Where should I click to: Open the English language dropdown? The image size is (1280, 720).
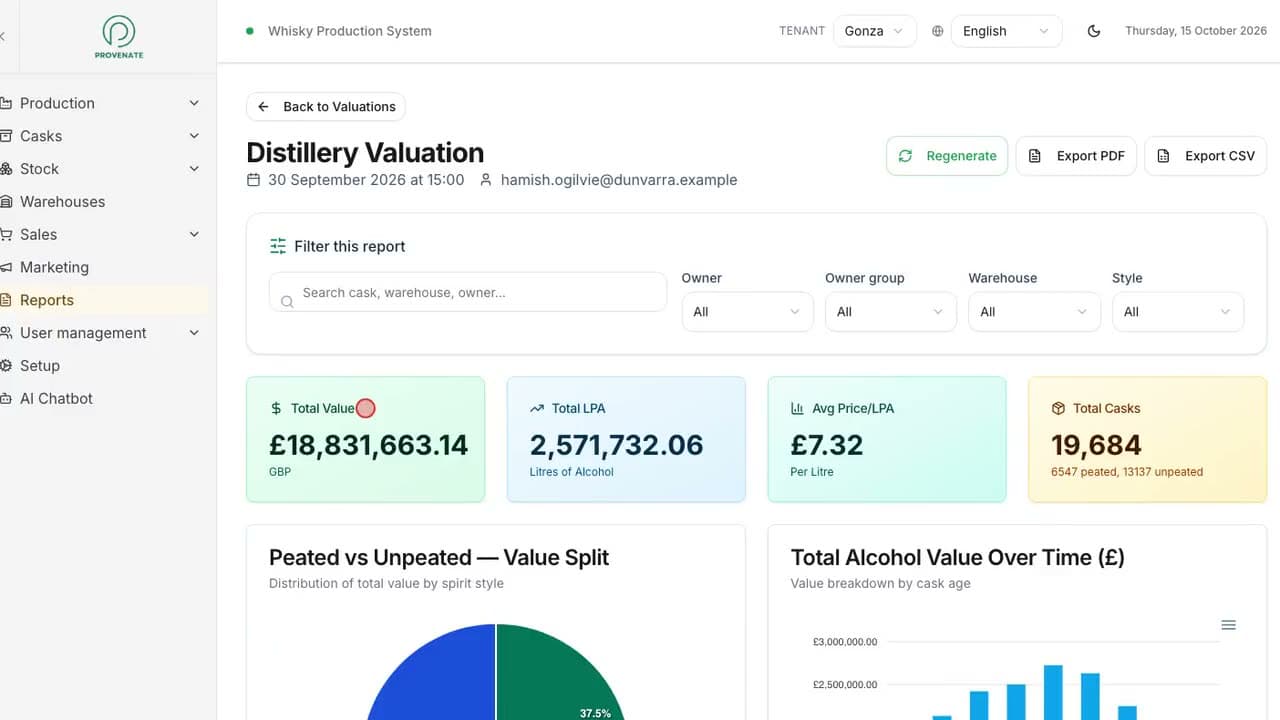(x=1006, y=31)
